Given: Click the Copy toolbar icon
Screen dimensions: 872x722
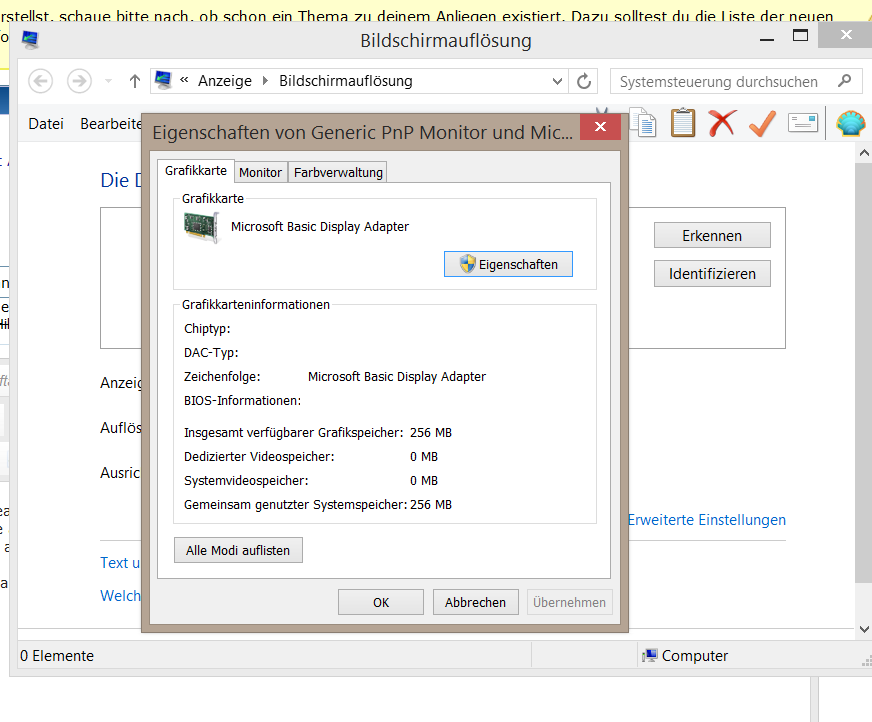Looking at the screenshot, I should pyautogui.click(x=644, y=122).
